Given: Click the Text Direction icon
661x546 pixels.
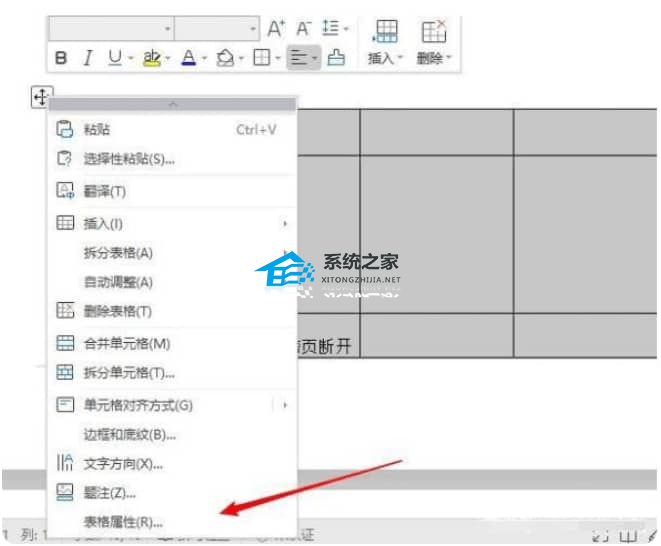Looking at the screenshot, I should click(x=65, y=463).
